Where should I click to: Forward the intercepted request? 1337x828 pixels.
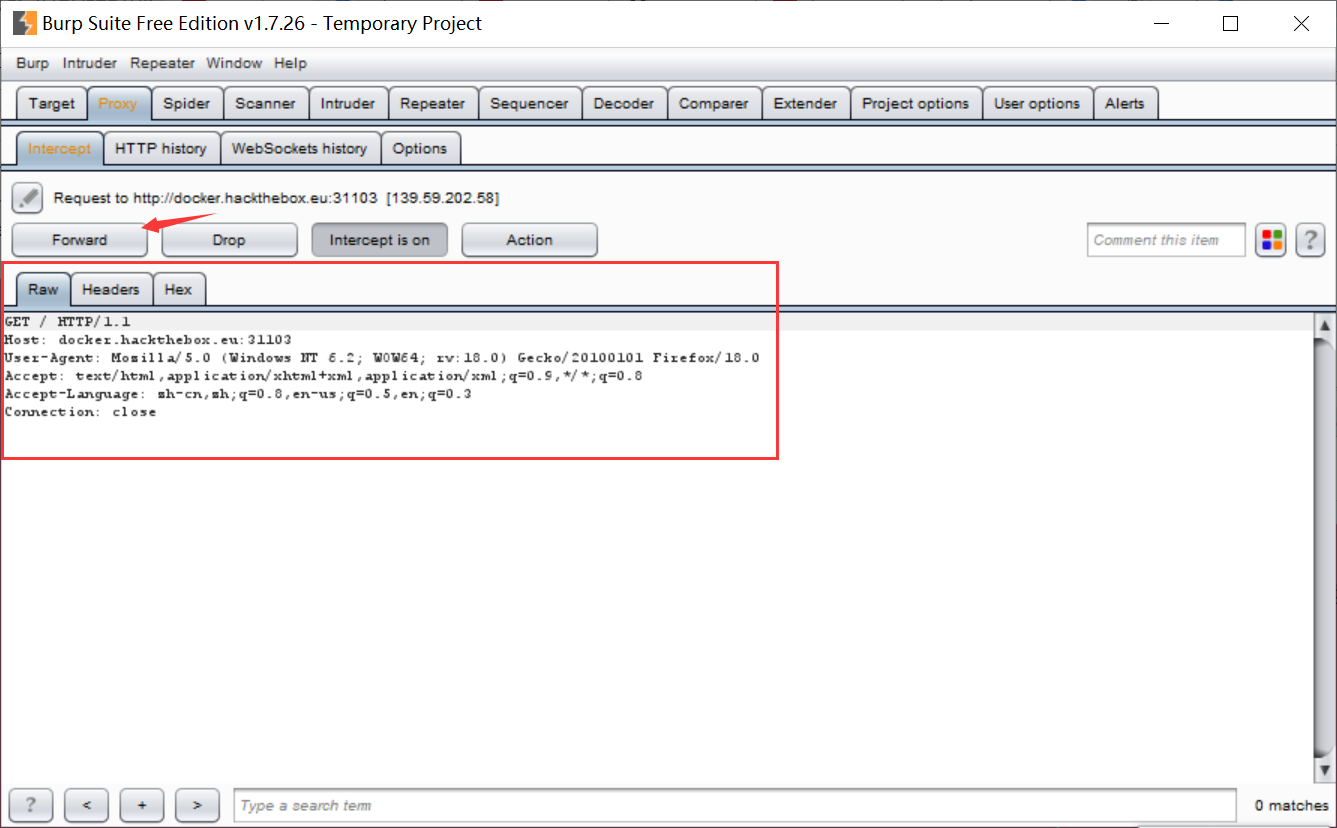80,240
